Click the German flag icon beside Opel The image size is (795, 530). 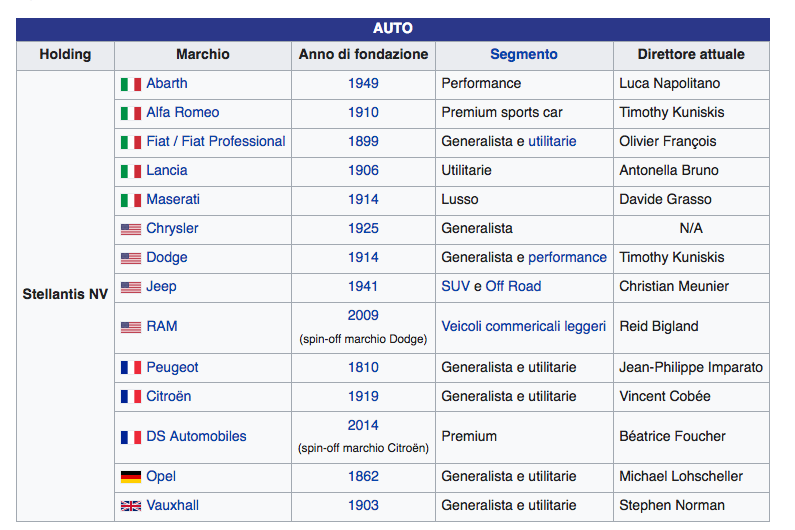click(x=131, y=477)
